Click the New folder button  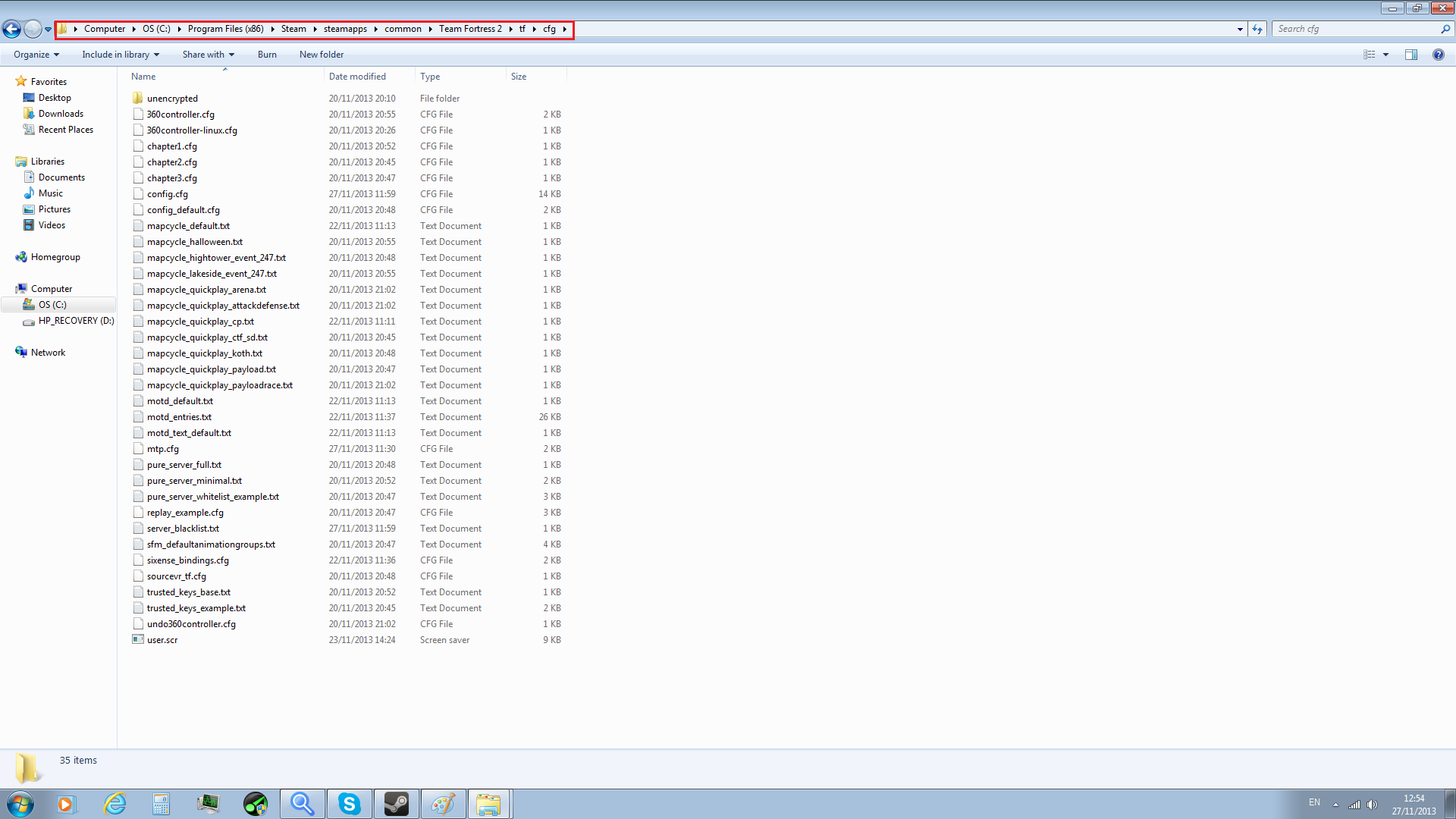click(322, 55)
